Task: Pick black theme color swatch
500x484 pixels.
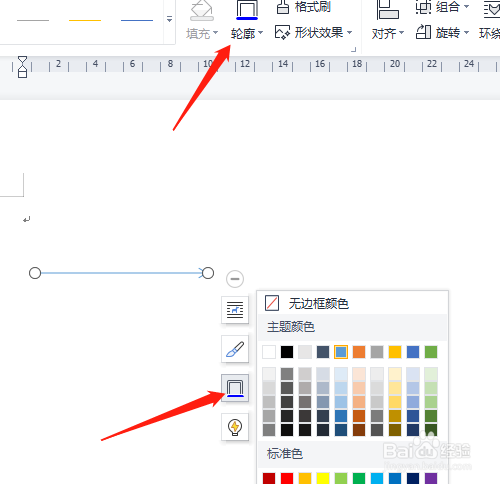Action: pyautogui.click(x=287, y=352)
